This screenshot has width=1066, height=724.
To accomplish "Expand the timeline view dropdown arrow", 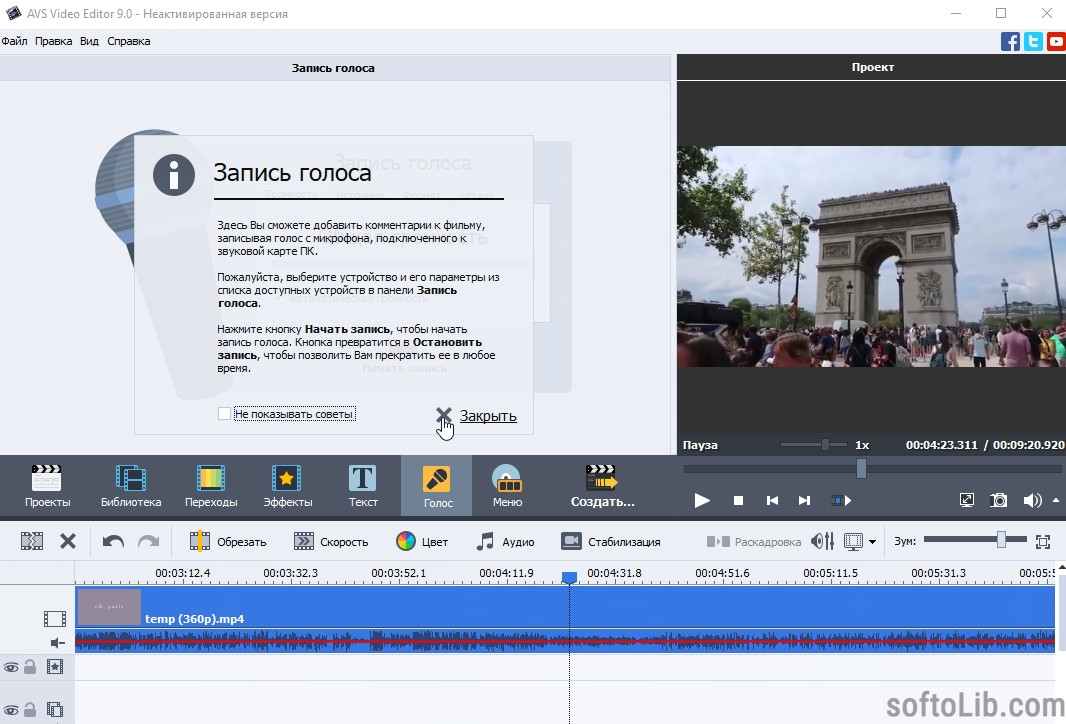I will [x=872, y=542].
